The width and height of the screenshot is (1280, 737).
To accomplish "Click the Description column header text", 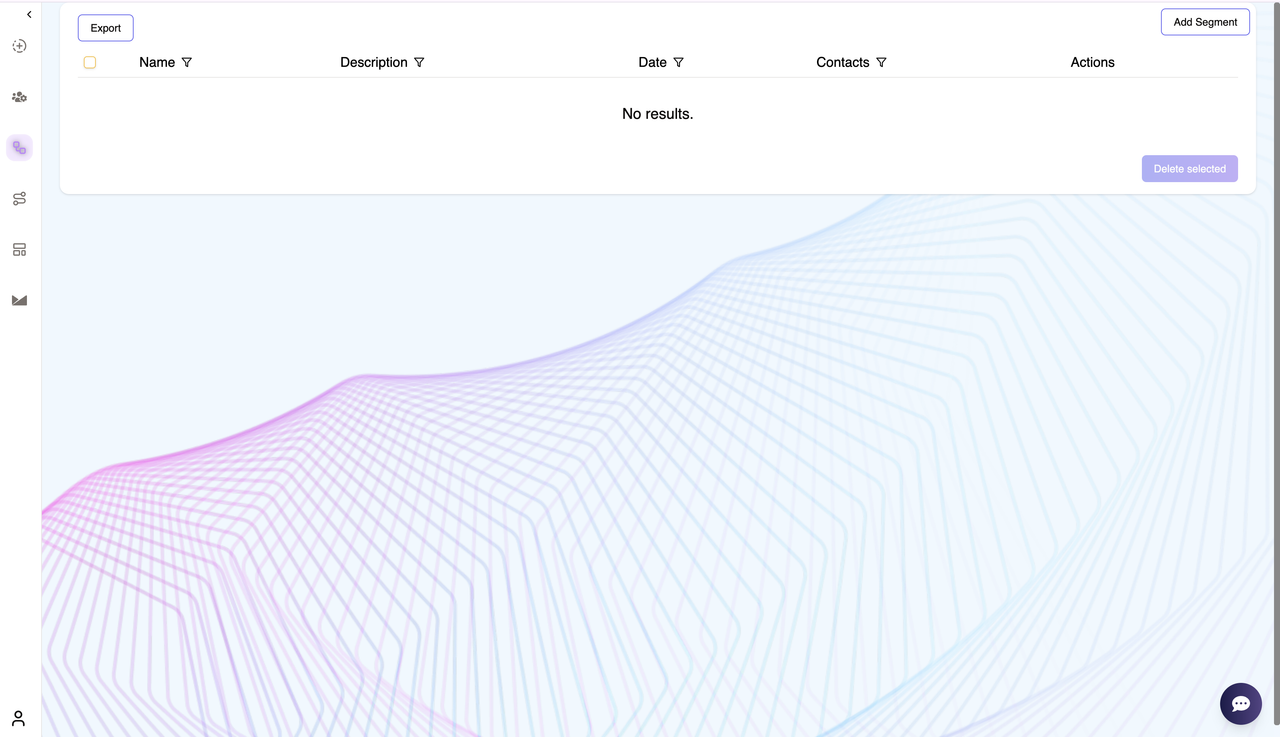I will tap(374, 62).
